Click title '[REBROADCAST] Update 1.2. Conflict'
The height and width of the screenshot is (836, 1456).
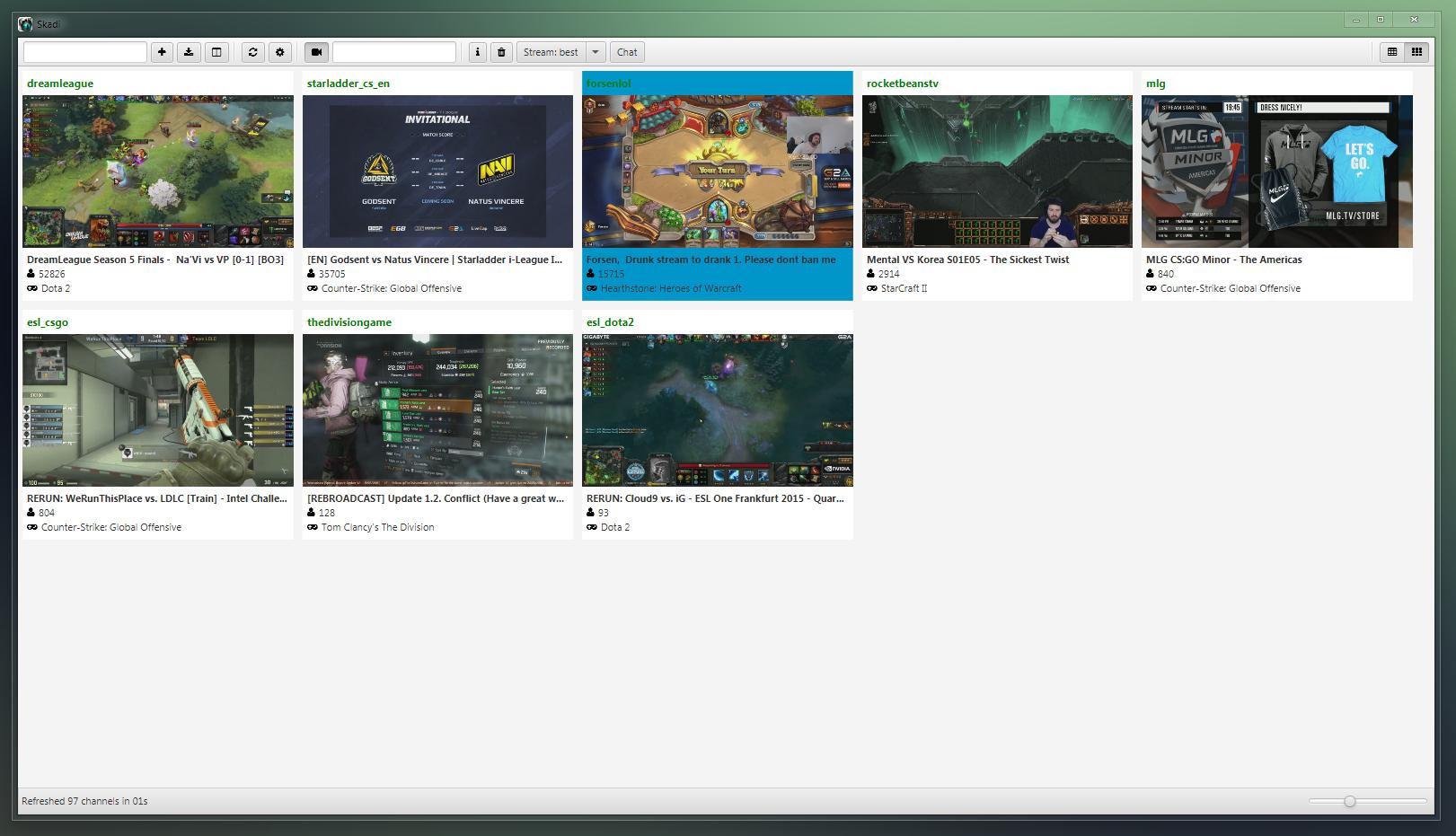point(436,498)
